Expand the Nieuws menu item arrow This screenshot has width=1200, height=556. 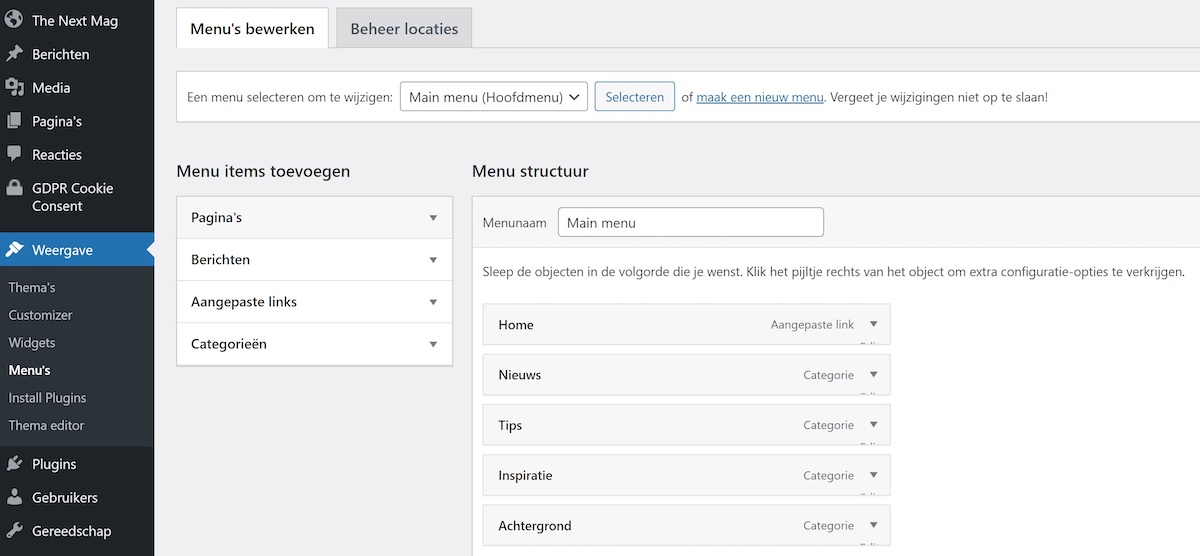tap(873, 374)
